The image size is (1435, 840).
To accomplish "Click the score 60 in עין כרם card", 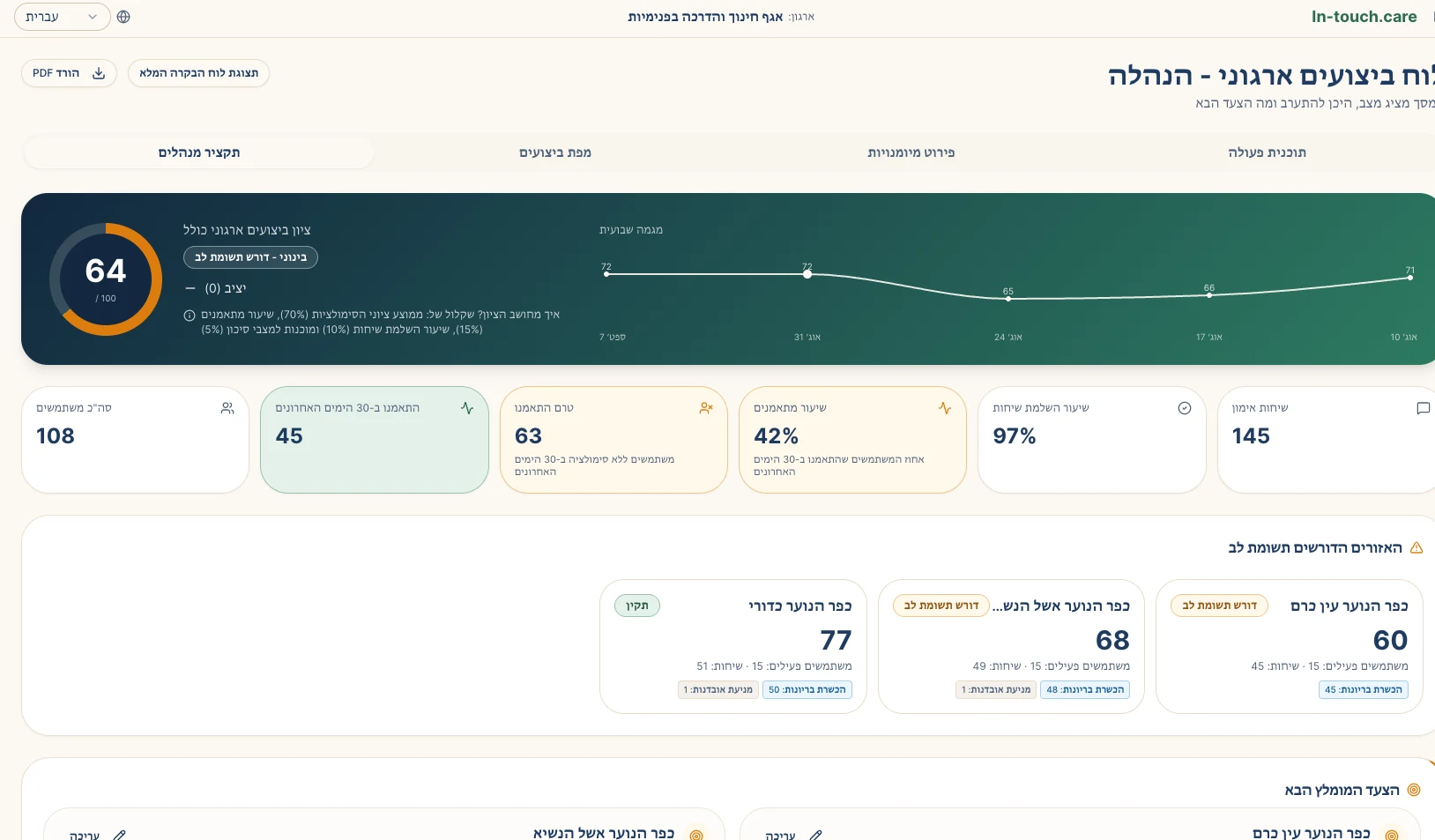I will (1390, 640).
